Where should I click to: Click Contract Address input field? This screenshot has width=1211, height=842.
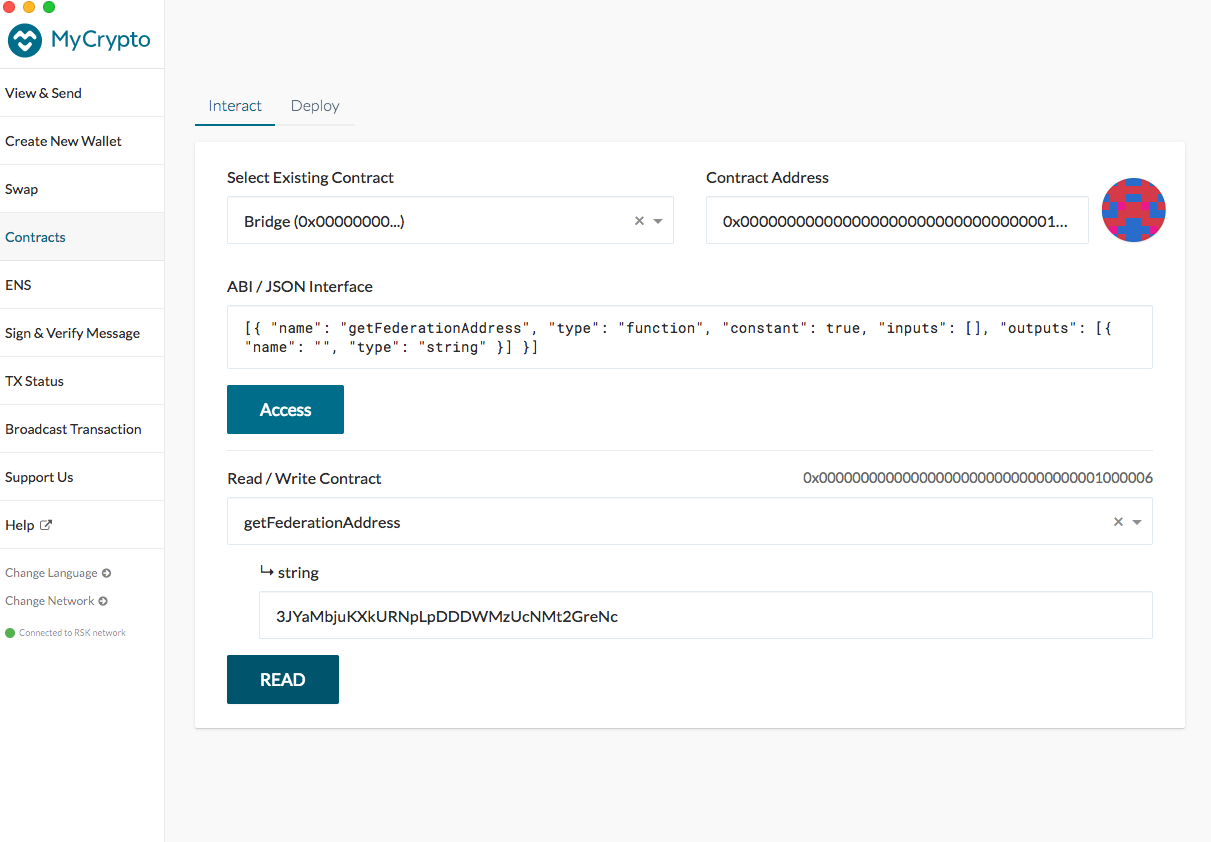coord(897,220)
